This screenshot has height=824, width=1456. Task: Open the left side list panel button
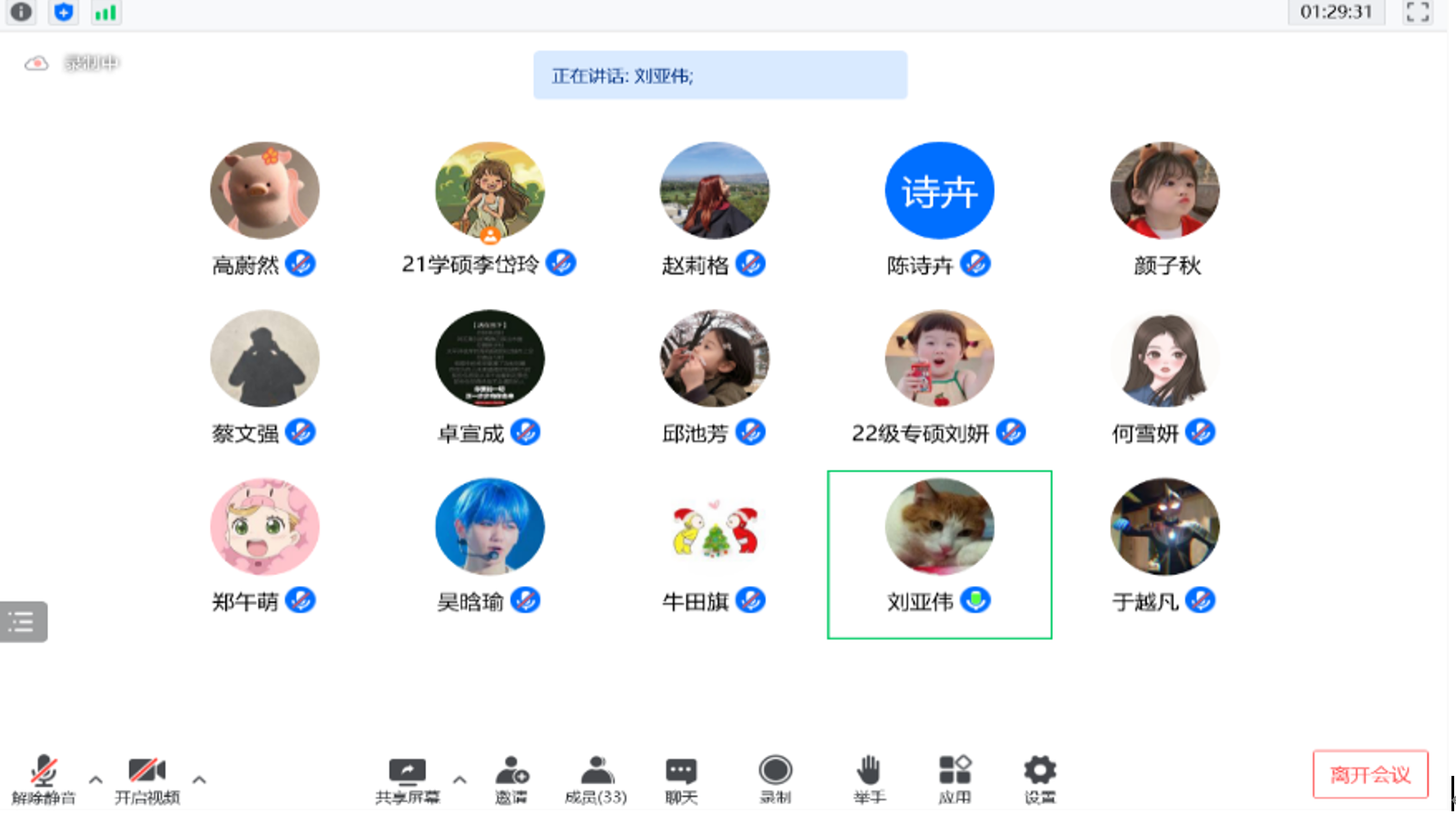23,622
